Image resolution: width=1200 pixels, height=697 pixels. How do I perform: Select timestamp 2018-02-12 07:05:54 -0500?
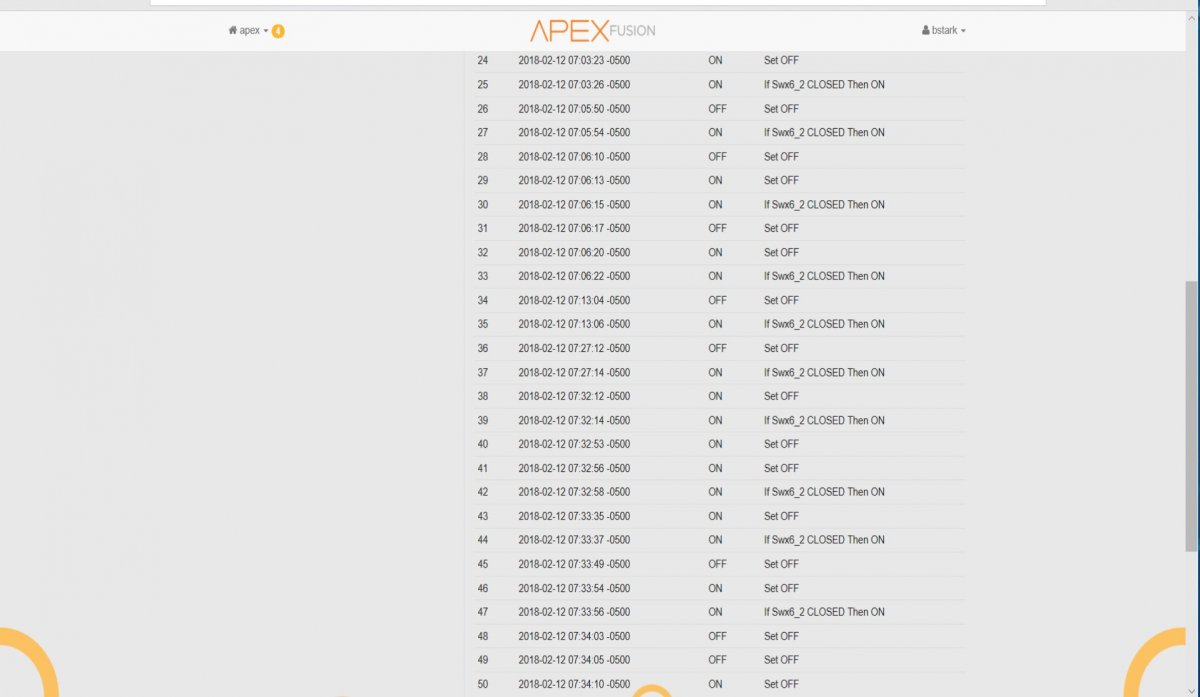point(574,133)
